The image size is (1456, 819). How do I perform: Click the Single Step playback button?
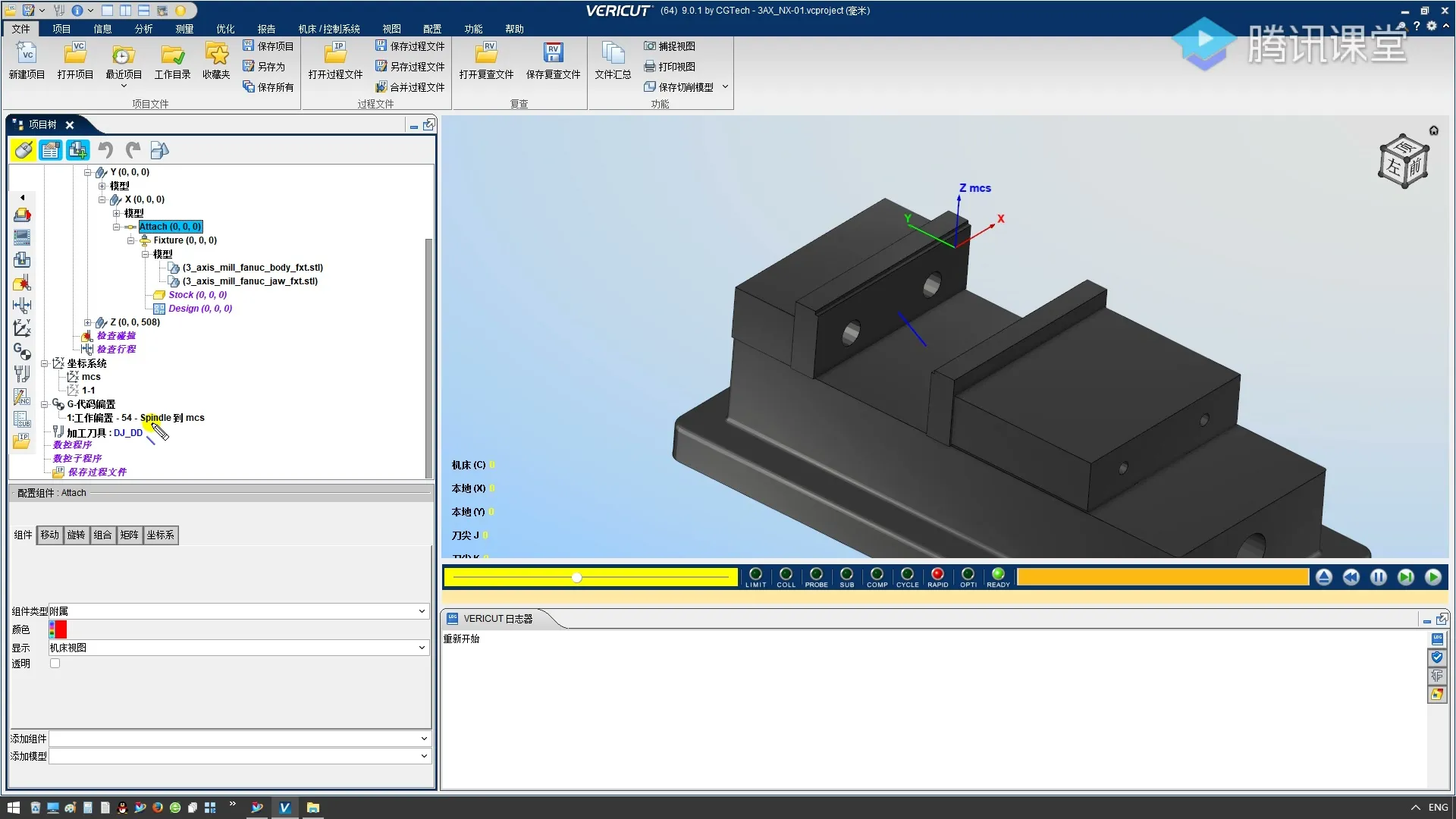pyautogui.click(x=1405, y=578)
